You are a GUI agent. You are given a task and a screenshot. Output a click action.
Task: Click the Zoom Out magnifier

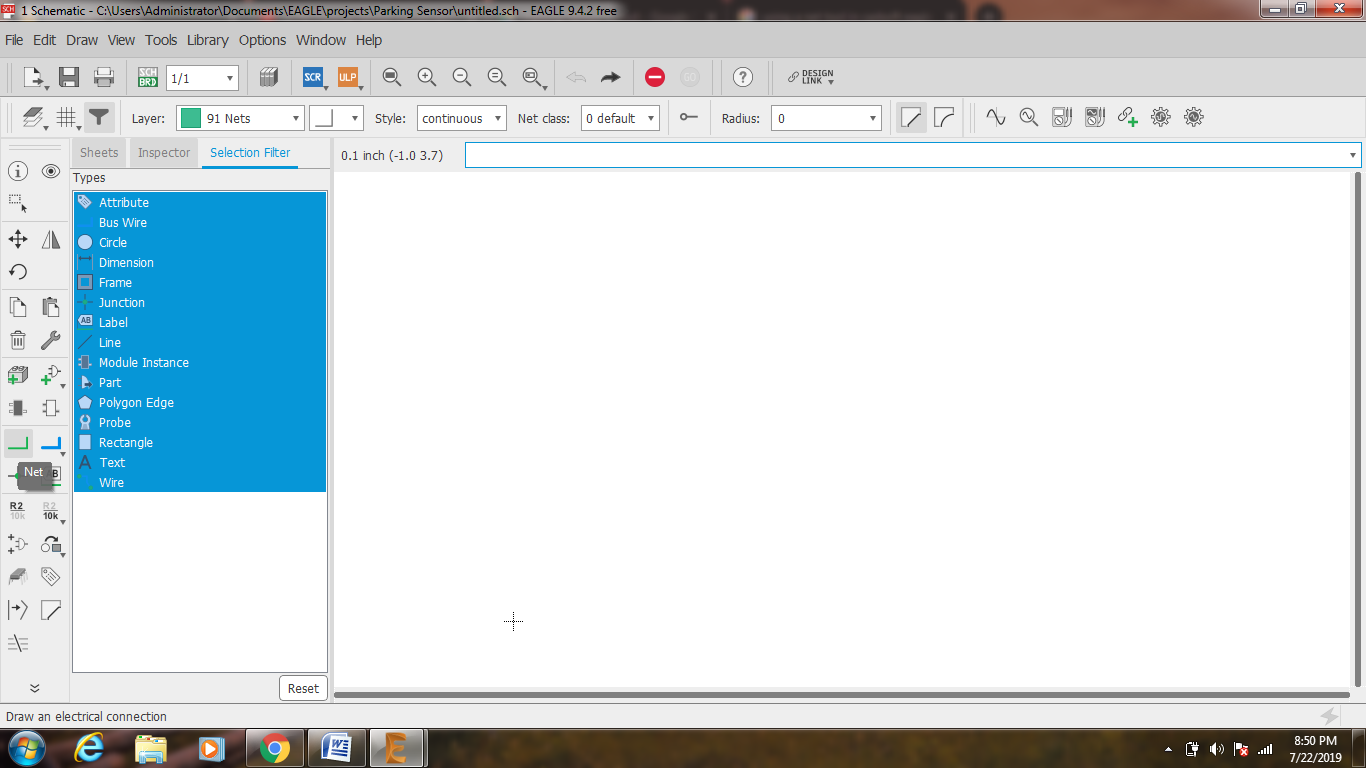[462, 77]
